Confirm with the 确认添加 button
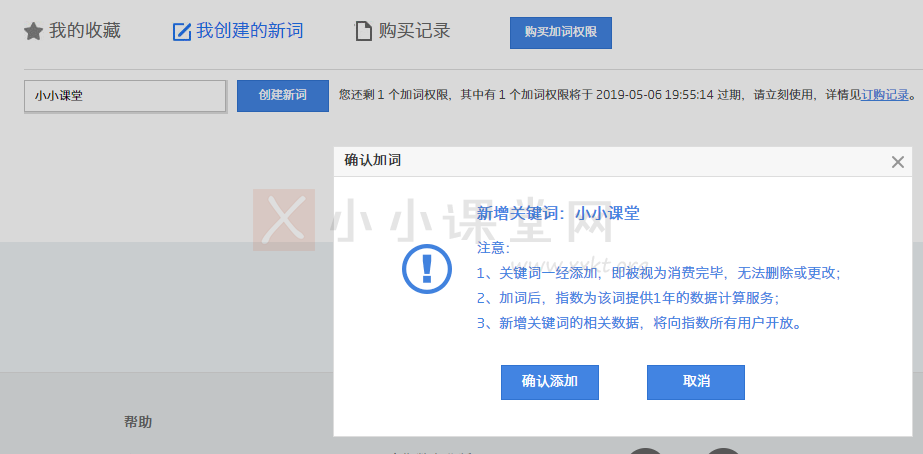923x454 pixels. (550, 382)
